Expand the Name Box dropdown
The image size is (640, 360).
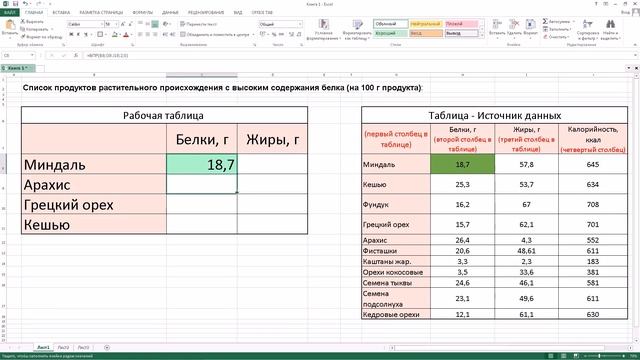(x=32, y=55)
